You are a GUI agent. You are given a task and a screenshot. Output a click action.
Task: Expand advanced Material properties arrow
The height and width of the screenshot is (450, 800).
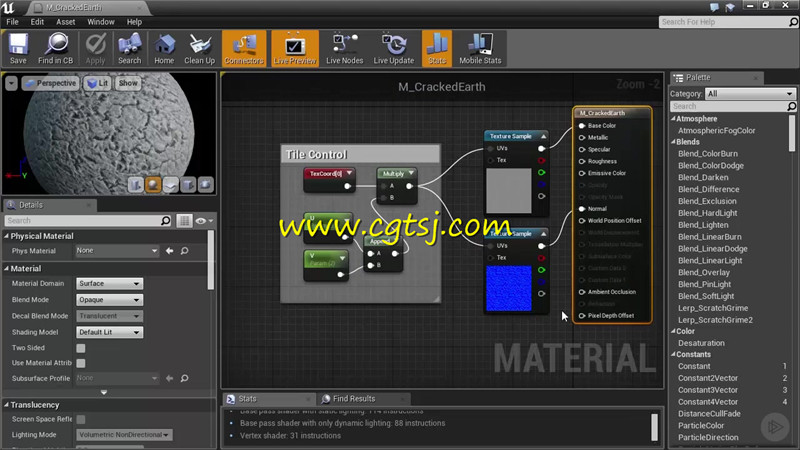104,392
